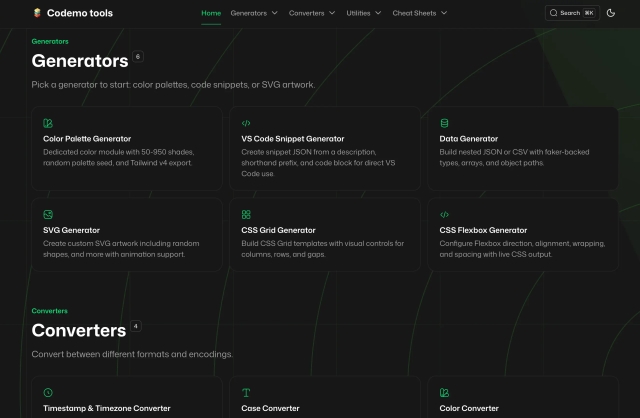Open the Data Generator card

point(523,149)
